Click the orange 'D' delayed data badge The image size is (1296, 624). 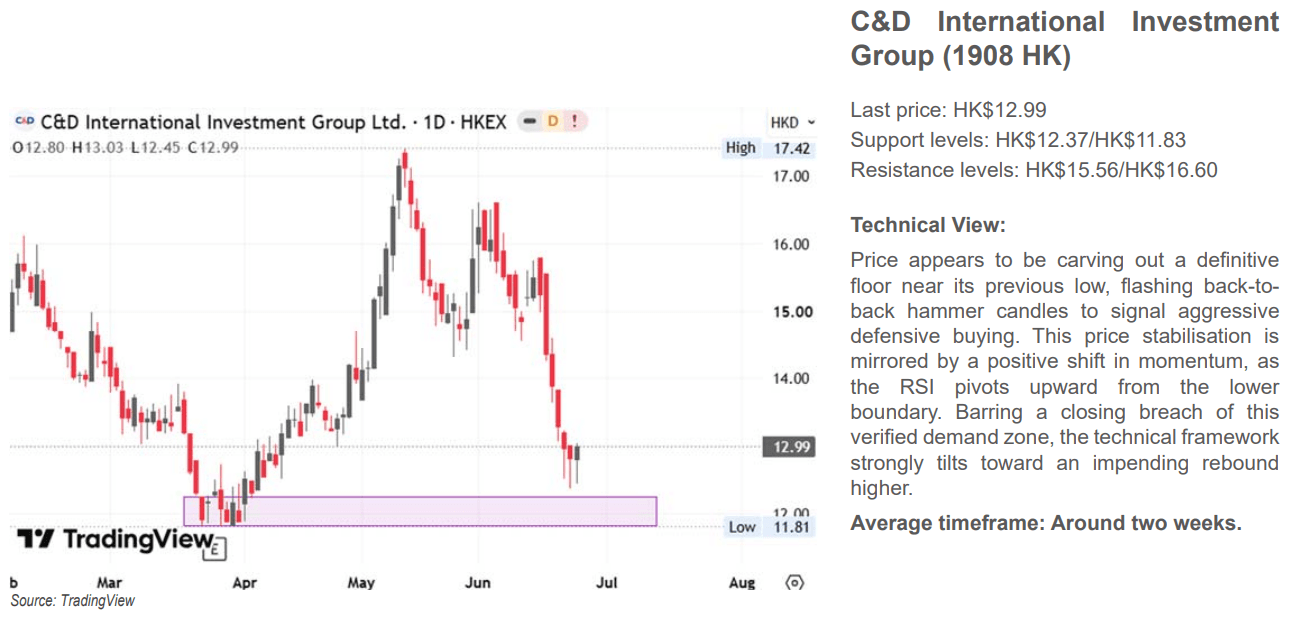[x=552, y=122]
